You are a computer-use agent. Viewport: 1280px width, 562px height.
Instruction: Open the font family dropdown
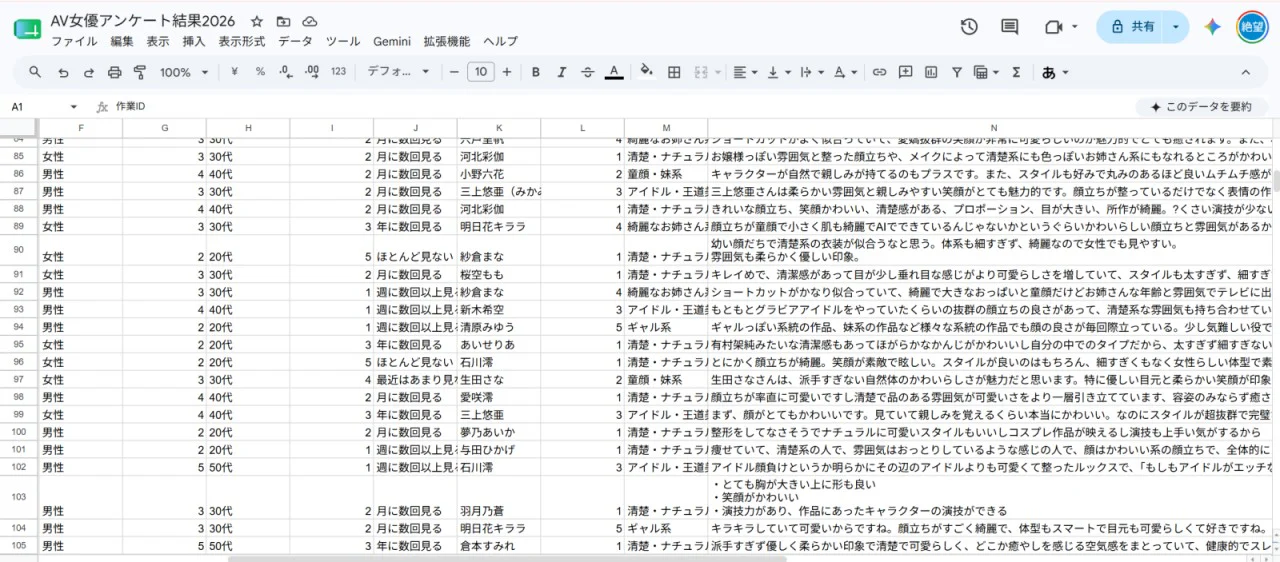tap(397, 72)
